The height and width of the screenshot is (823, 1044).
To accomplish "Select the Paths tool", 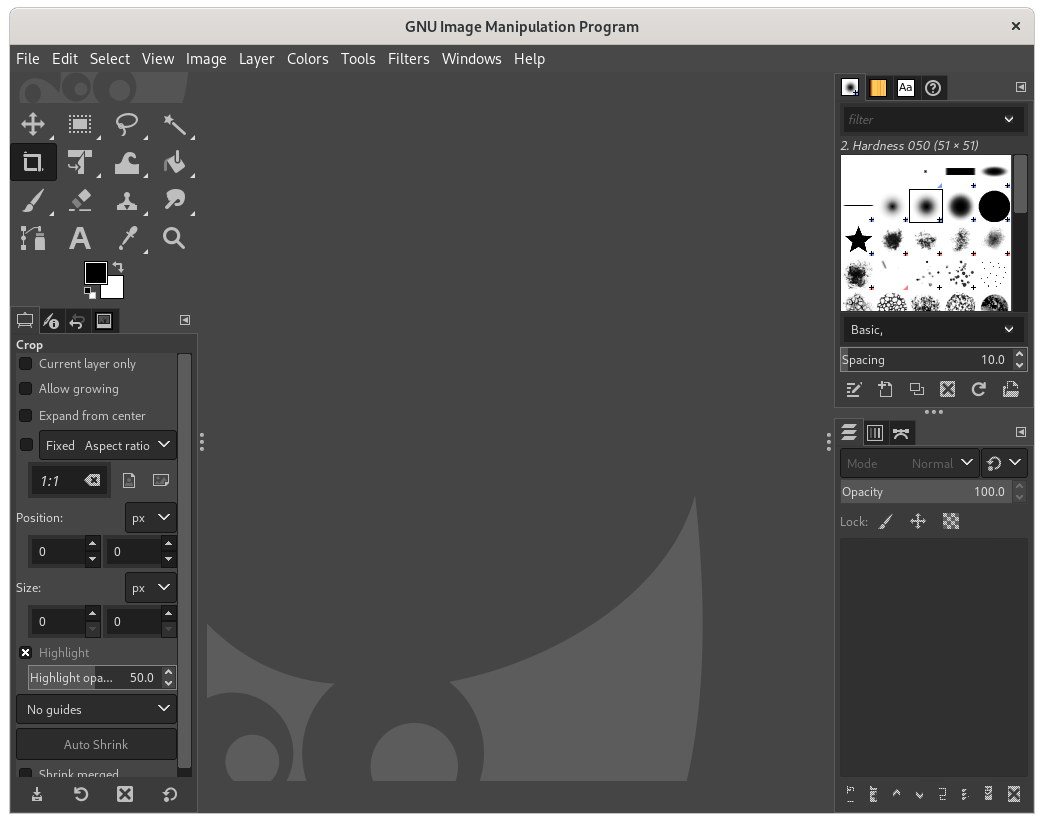I will coord(33,238).
